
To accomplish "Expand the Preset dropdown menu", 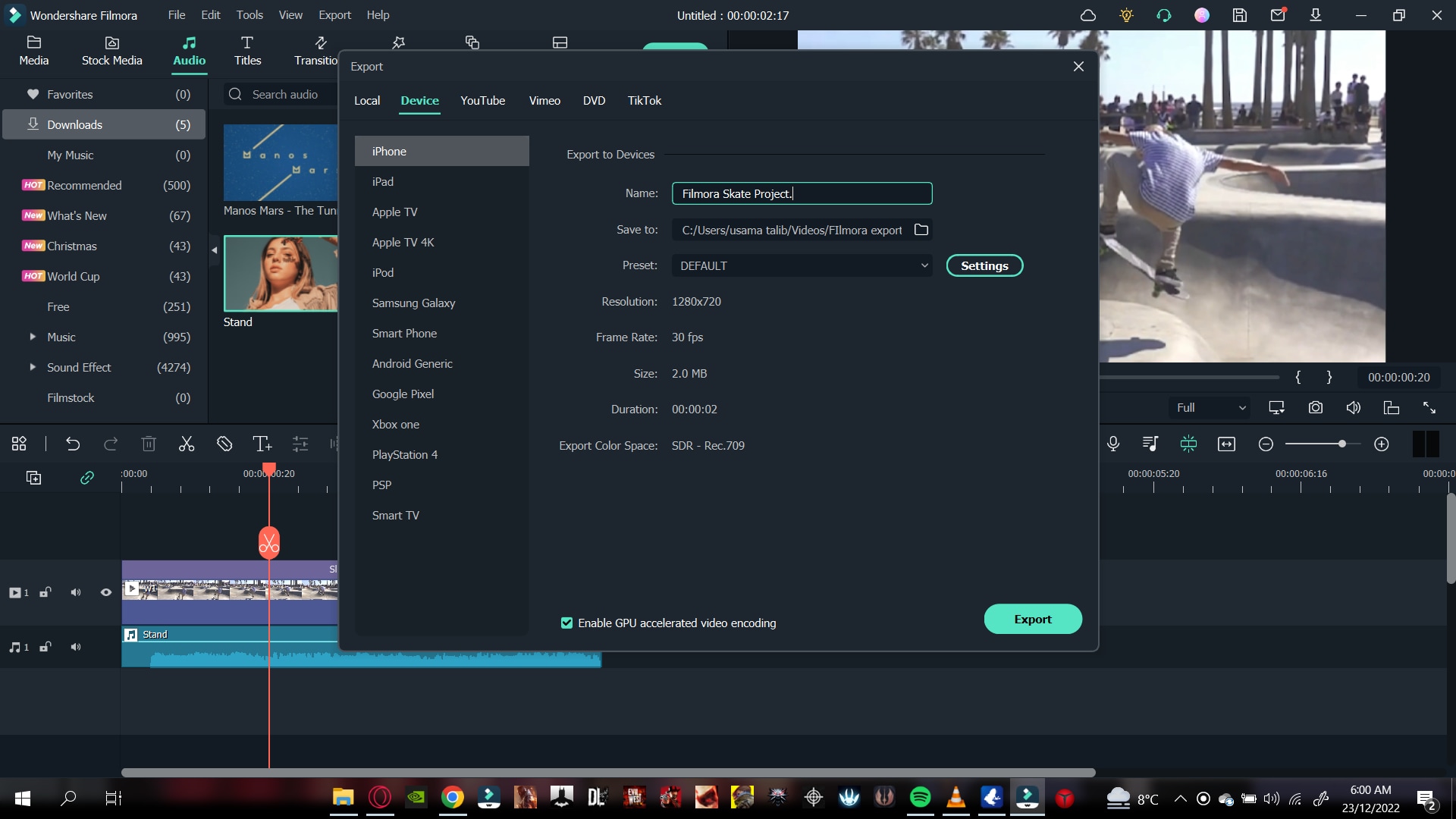I will (922, 265).
